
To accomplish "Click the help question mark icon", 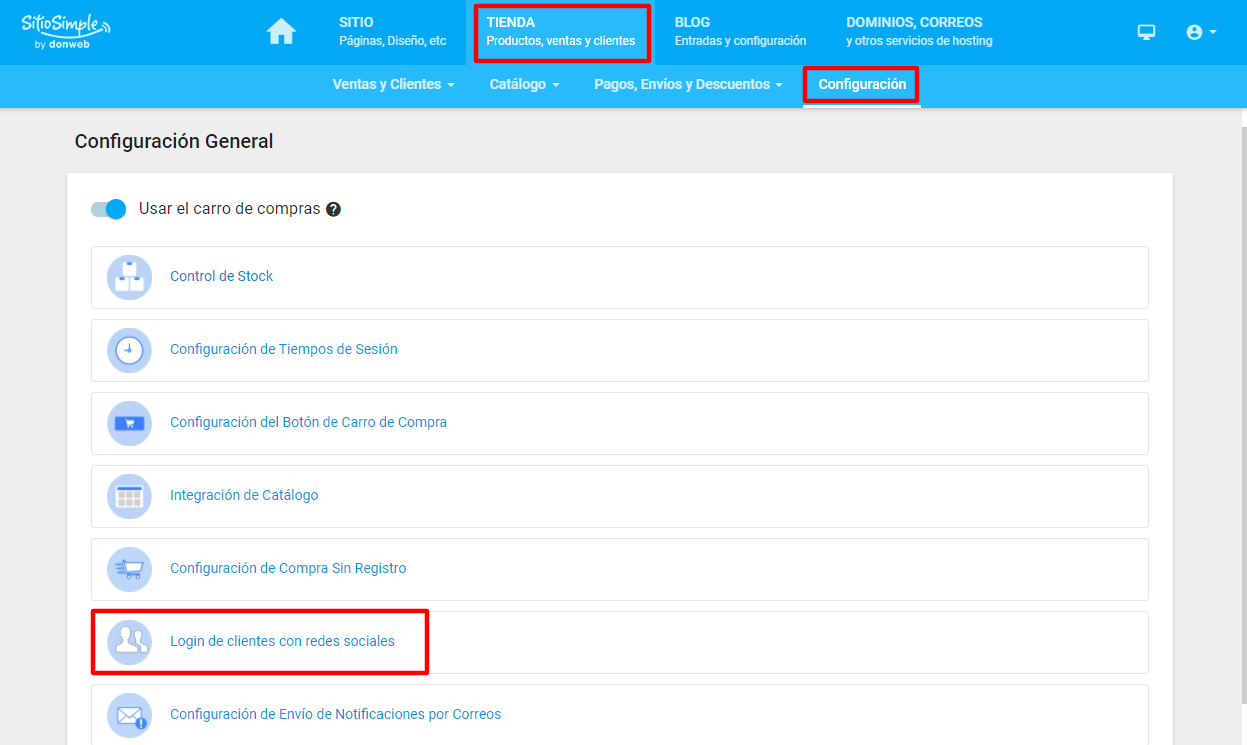I will (x=334, y=210).
